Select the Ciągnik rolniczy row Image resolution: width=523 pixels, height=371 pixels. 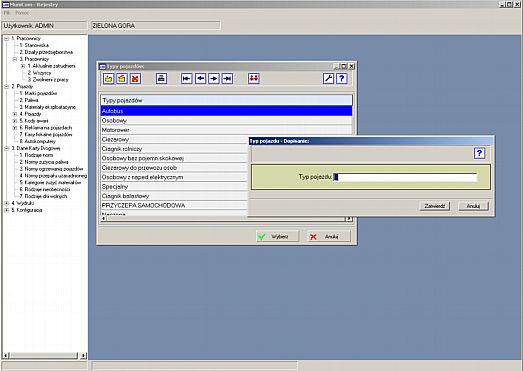(174, 149)
